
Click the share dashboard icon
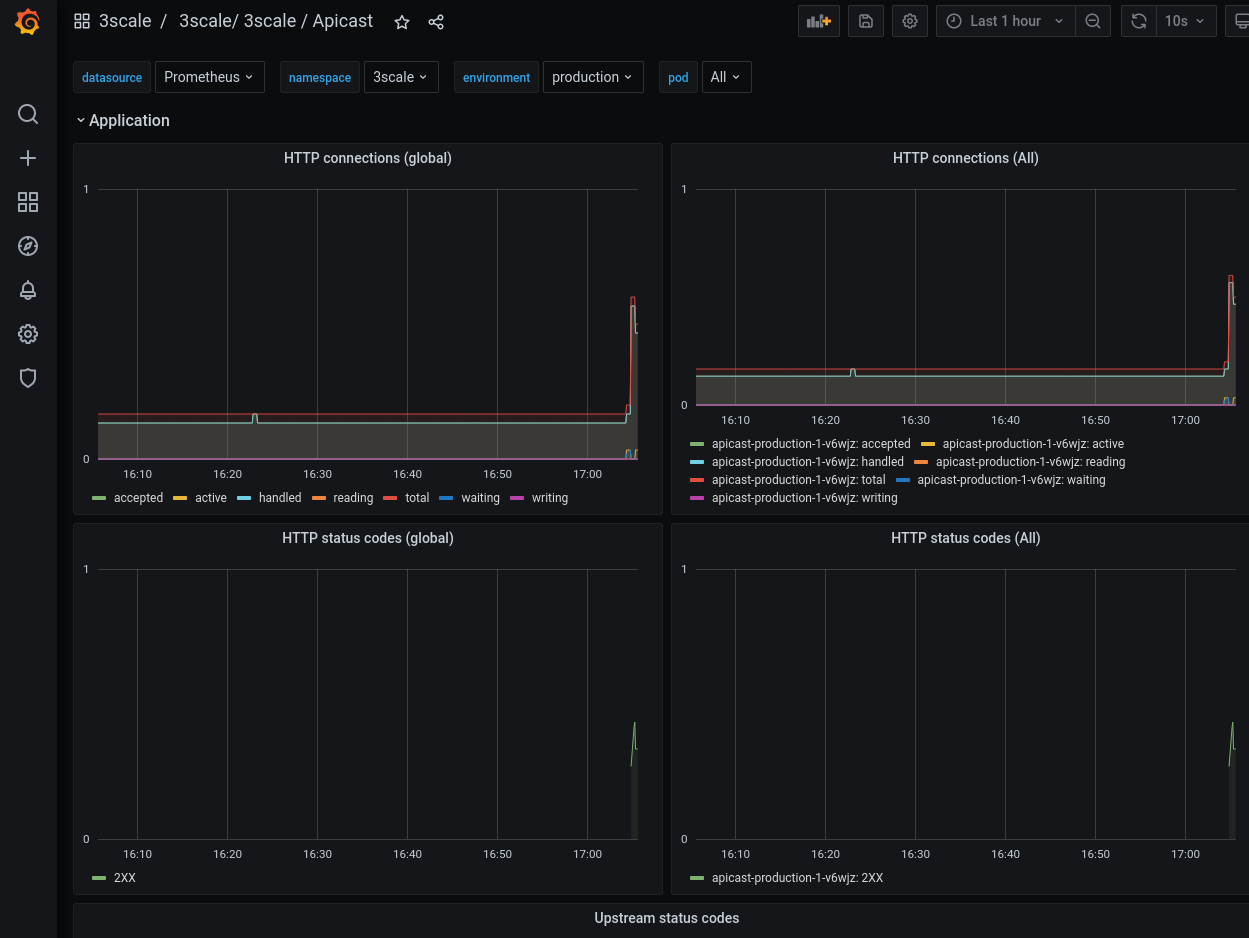coord(436,22)
